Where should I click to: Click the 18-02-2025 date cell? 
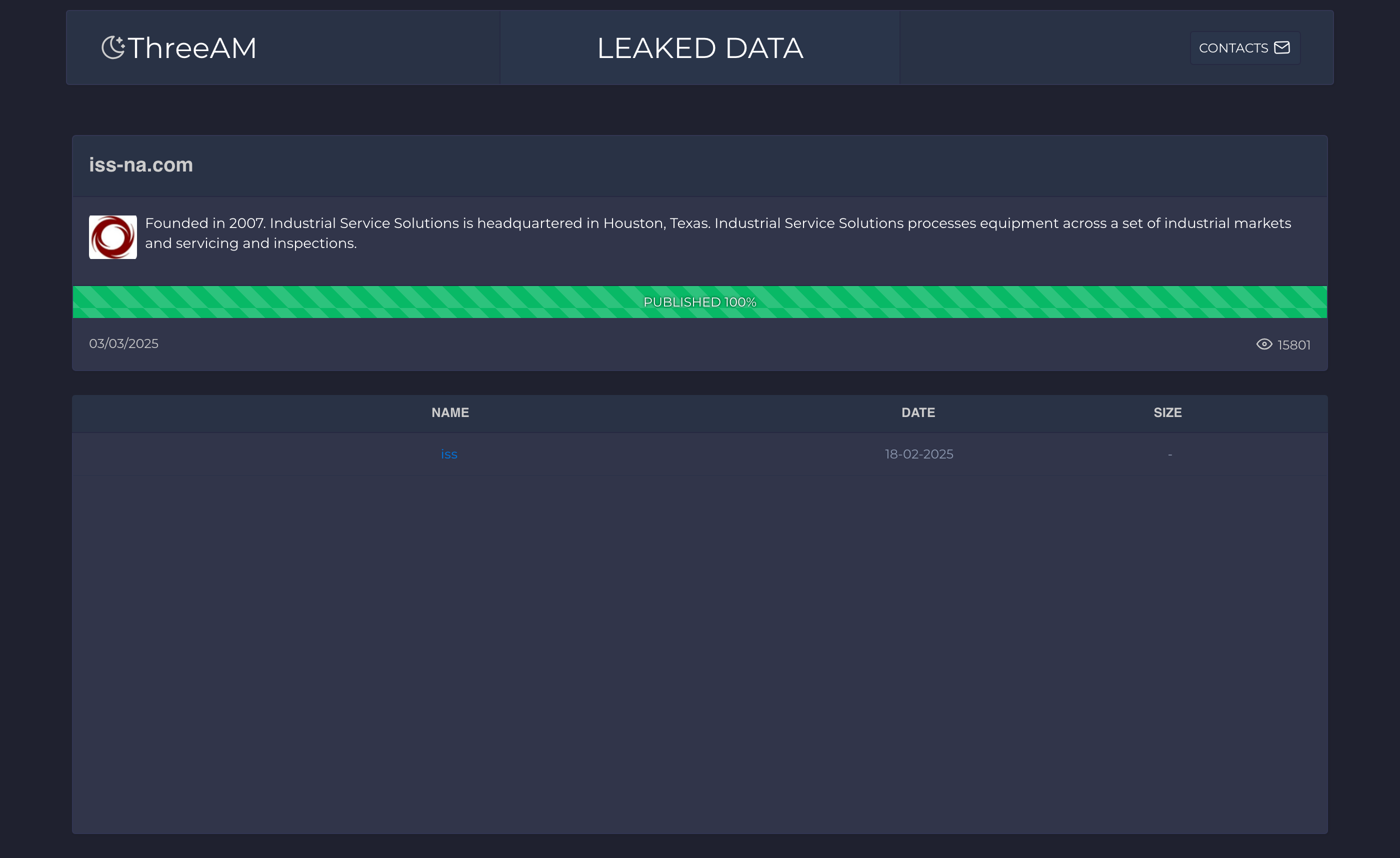[919, 454]
